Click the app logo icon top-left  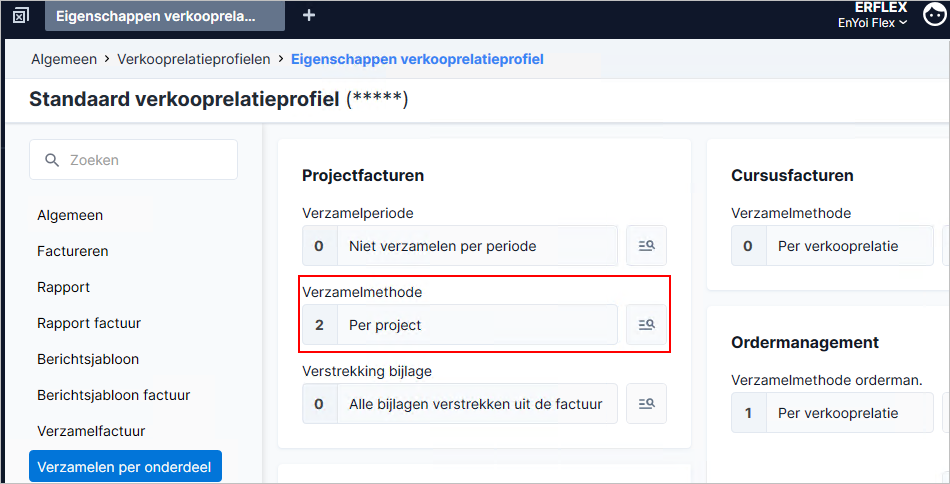pyautogui.click(x=21, y=16)
